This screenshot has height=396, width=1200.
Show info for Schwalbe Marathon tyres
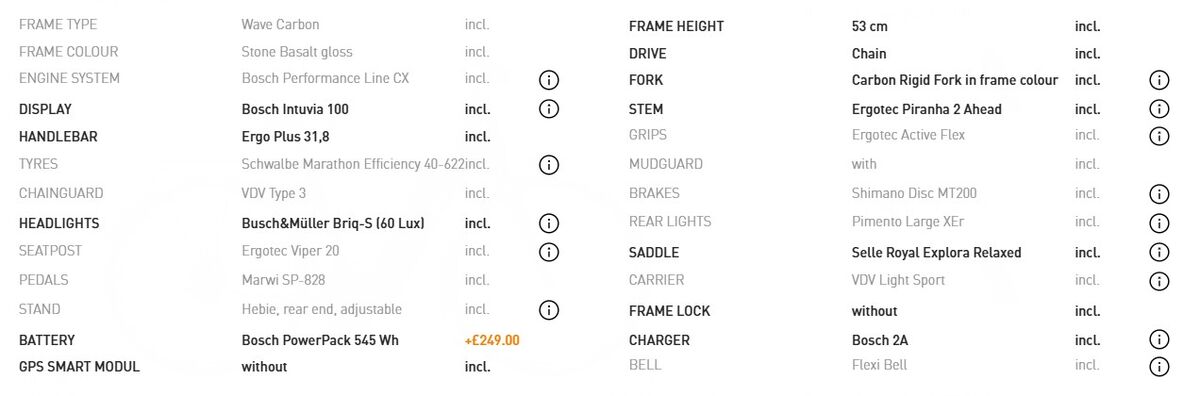pyautogui.click(x=548, y=165)
